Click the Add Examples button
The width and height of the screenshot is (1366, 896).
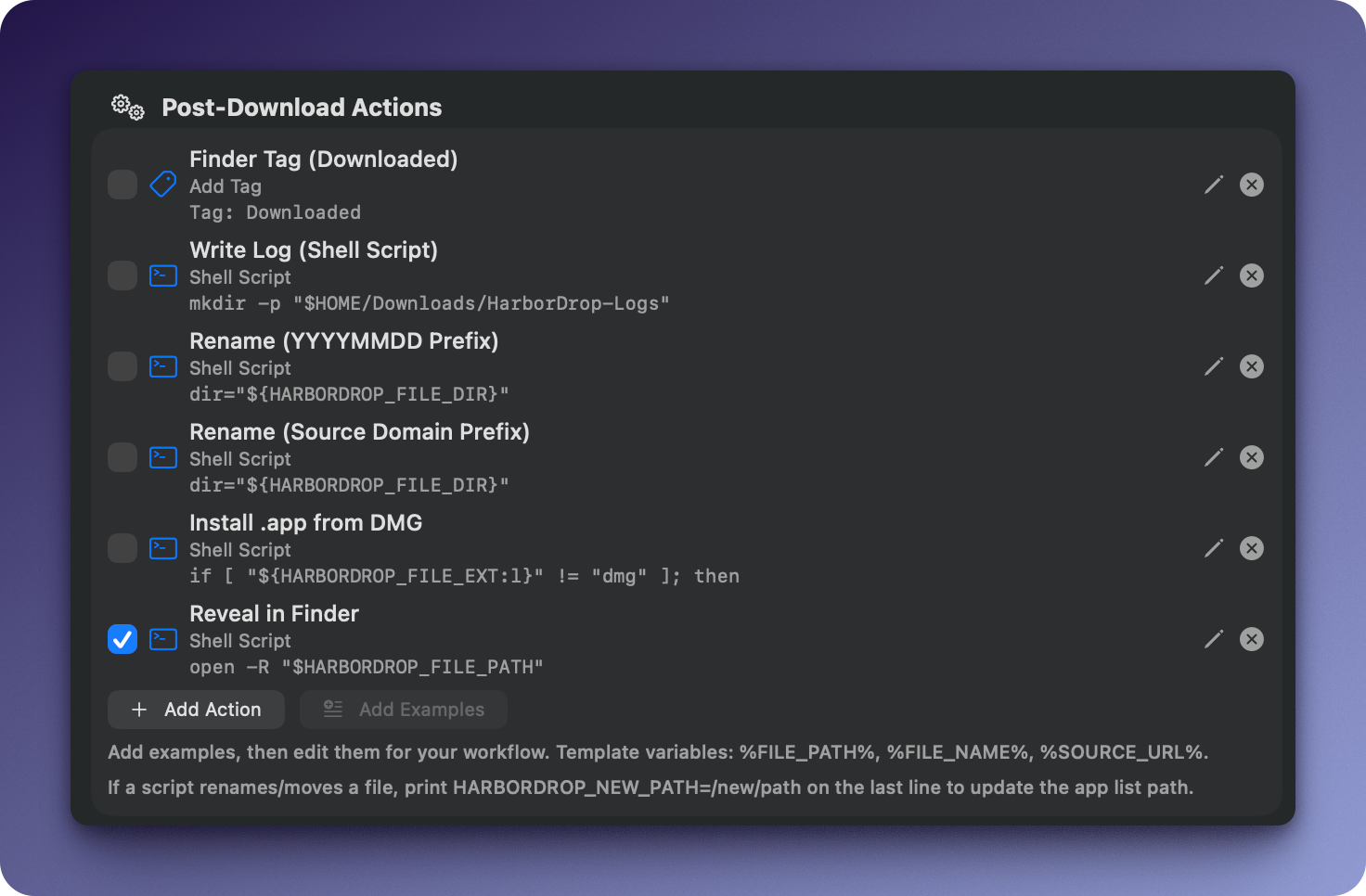[x=404, y=710]
